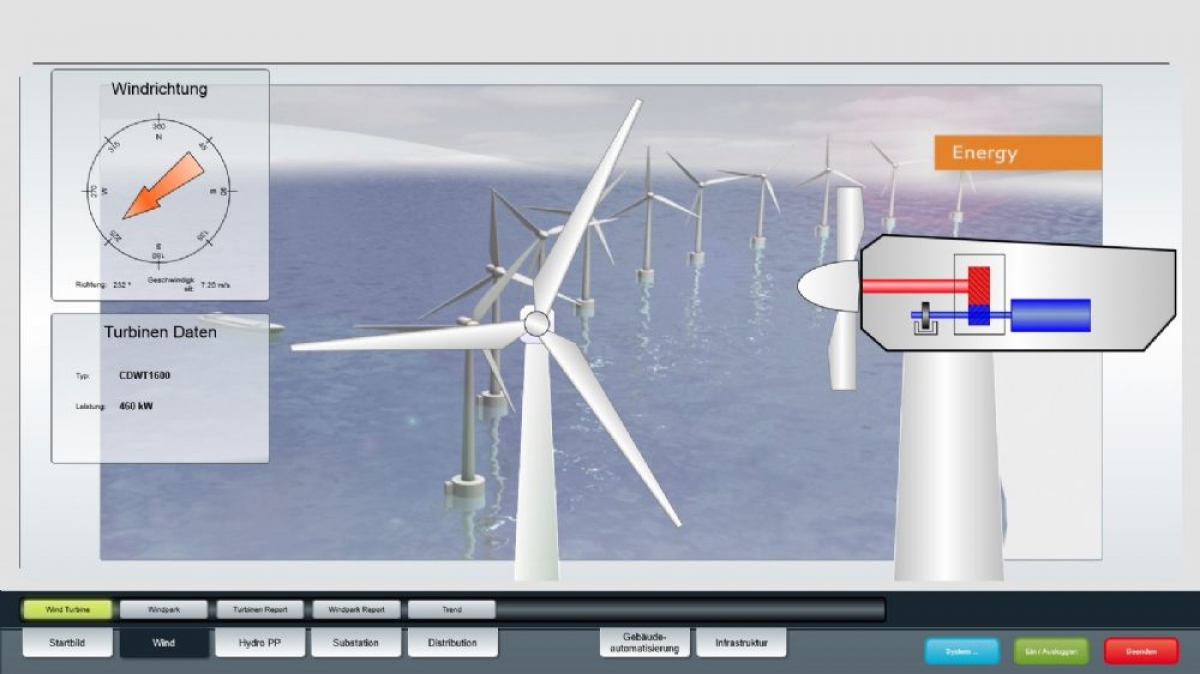Open the Turbinen Report tab

coord(260,609)
